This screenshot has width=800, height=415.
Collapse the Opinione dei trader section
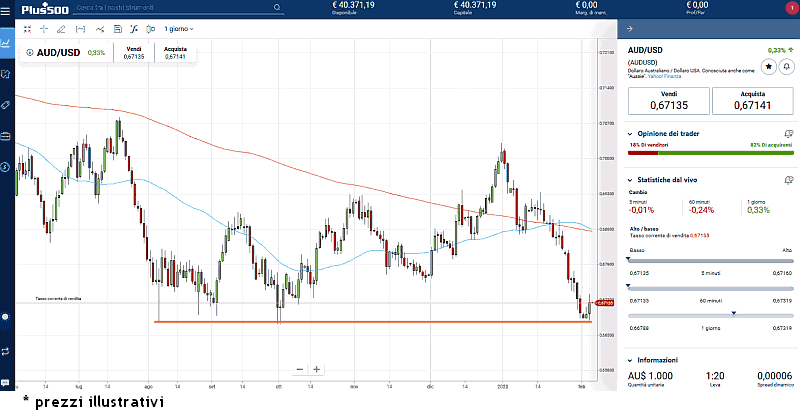(x=629, y=132)
